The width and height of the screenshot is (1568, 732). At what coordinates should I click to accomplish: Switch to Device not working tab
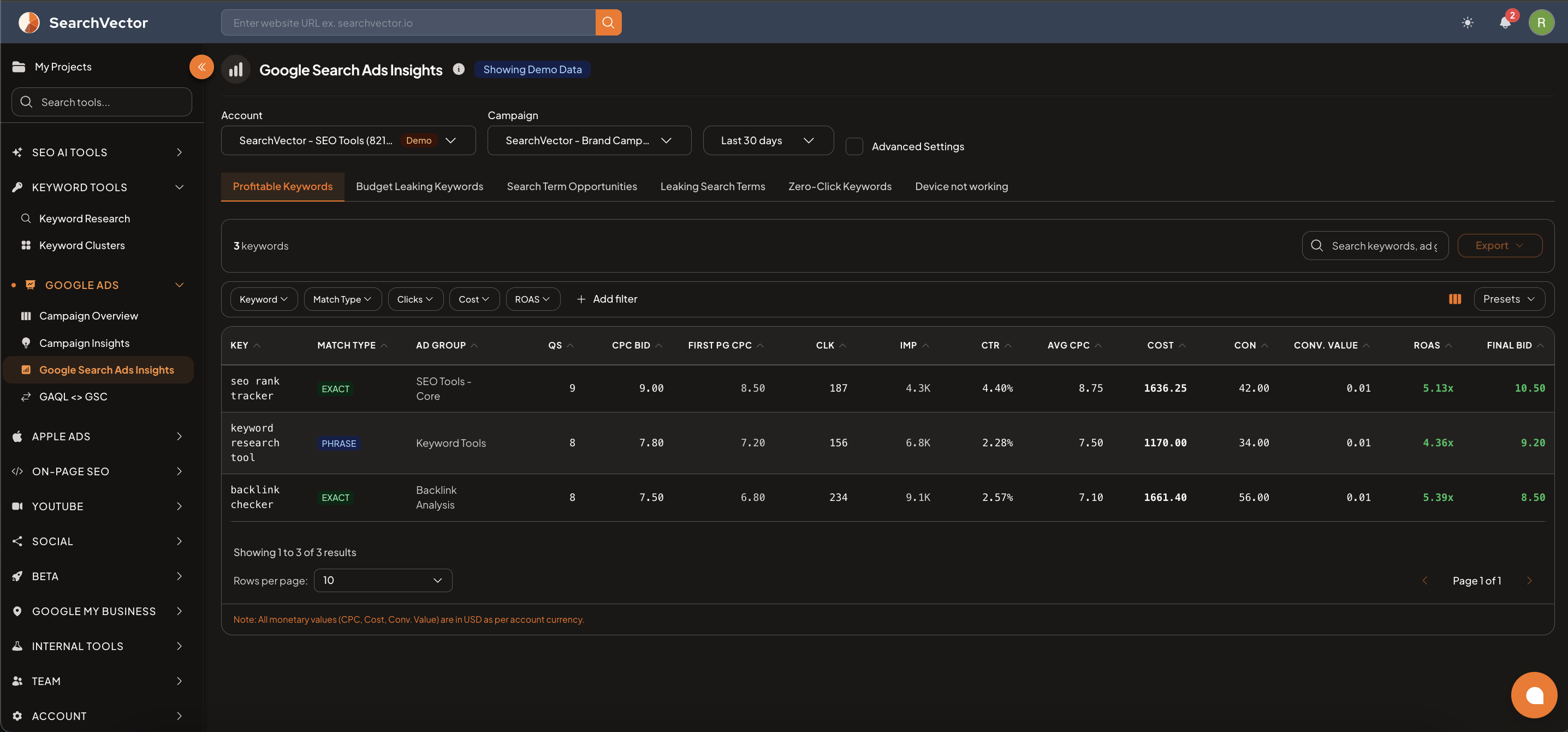(x=961, y=186)
